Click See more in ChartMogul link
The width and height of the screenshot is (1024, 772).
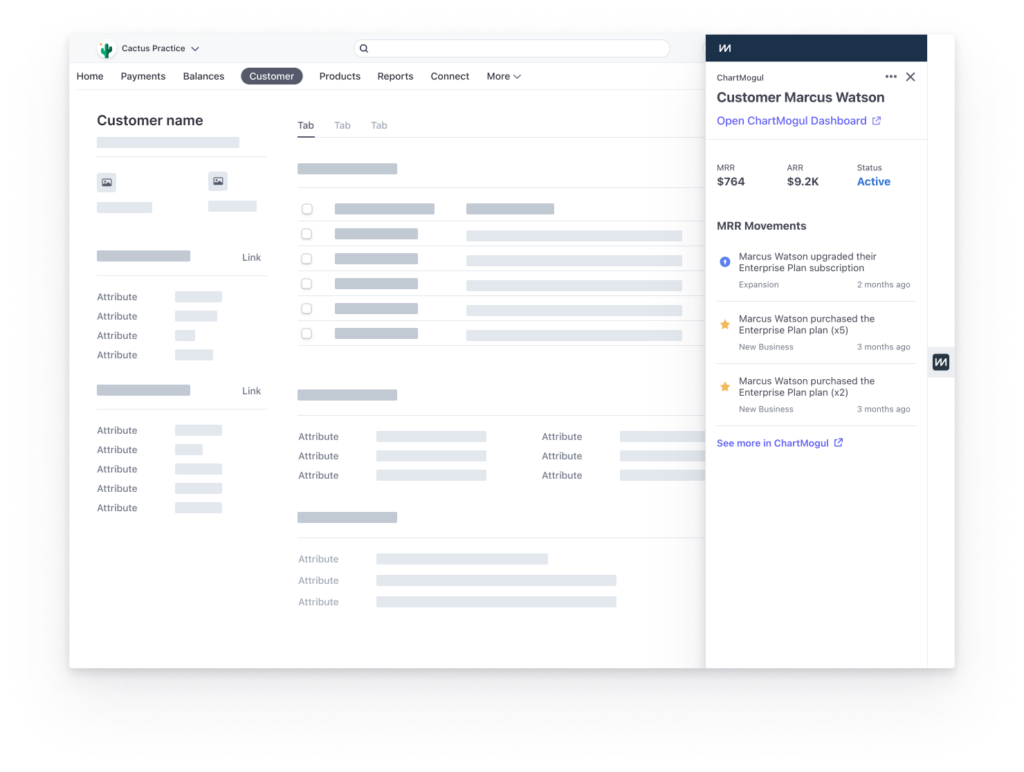click(x=773, y=443)
